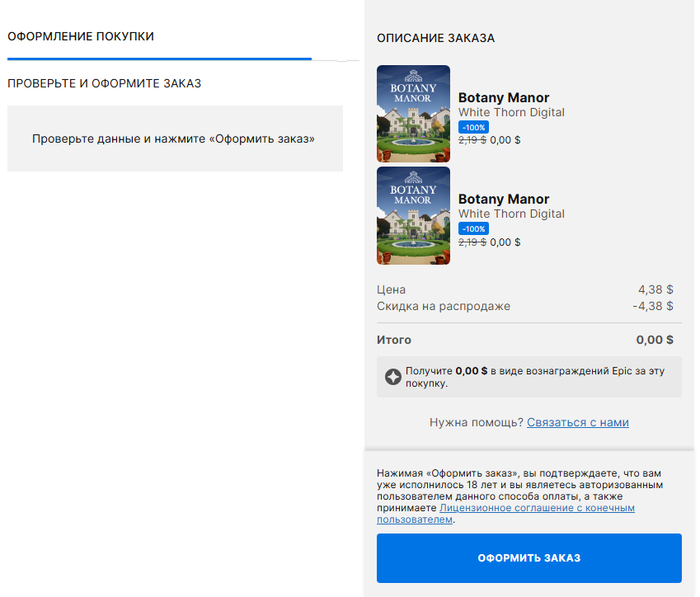Click the ПРОВЕРЬТЕ И ОФОРМИТЕ ЗАКАЗ section header
This screenshot has height=597, width=700.
point(104,83)
